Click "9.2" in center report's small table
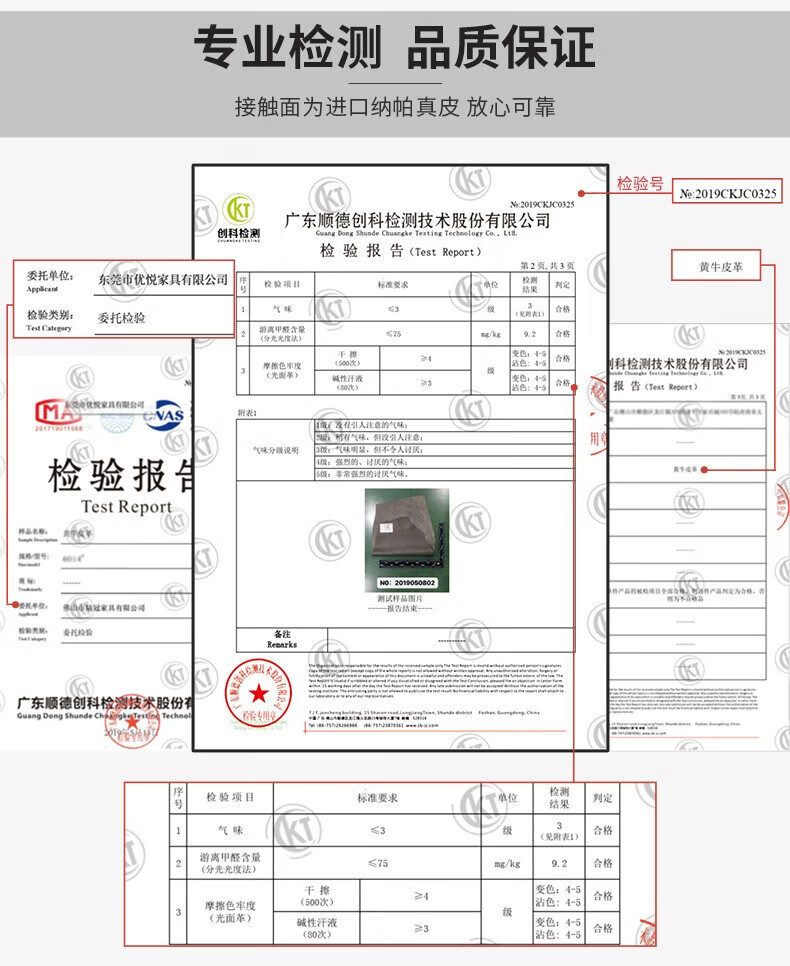Viewport: 790px width, 966px height. pyautogui.click(x=529, y=334)
